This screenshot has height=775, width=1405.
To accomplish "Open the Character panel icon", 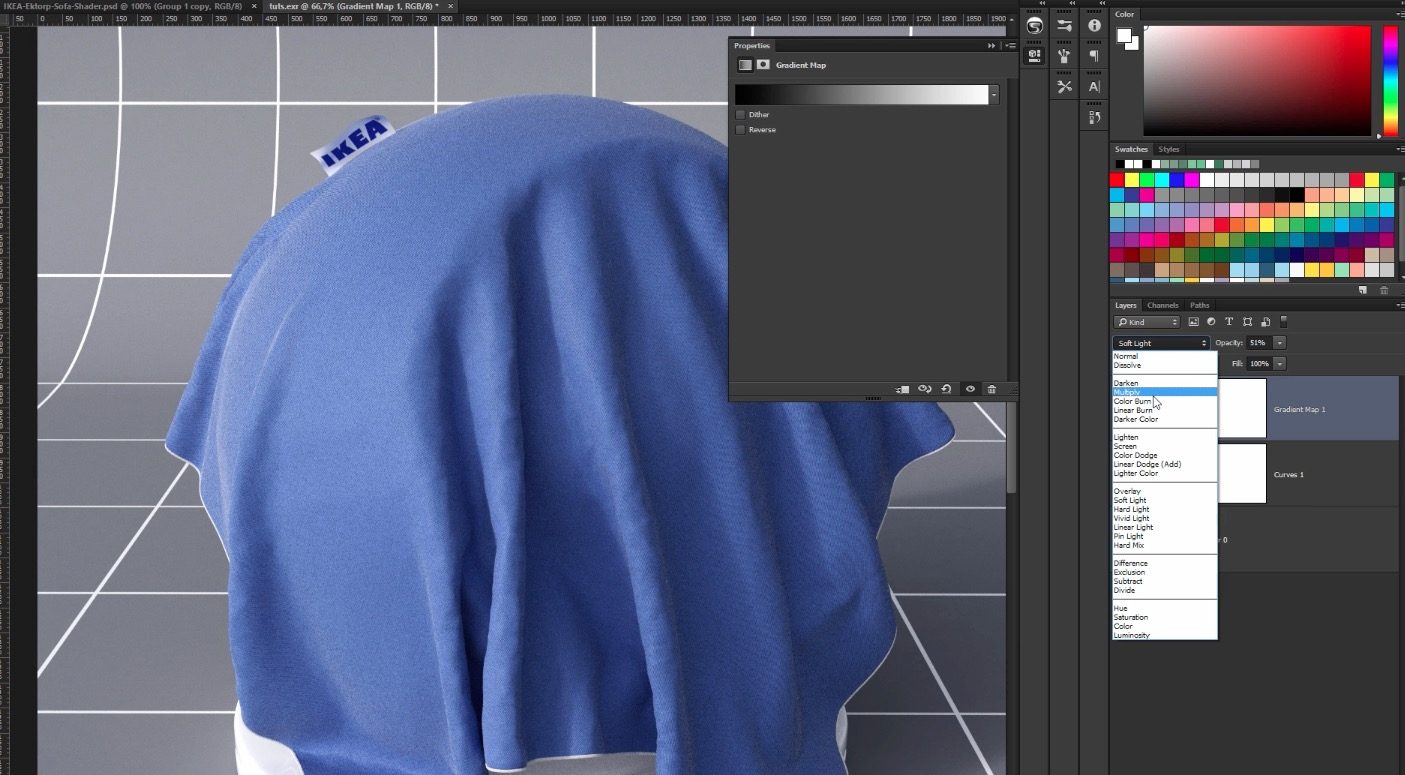I will (x=1094, y=86).
